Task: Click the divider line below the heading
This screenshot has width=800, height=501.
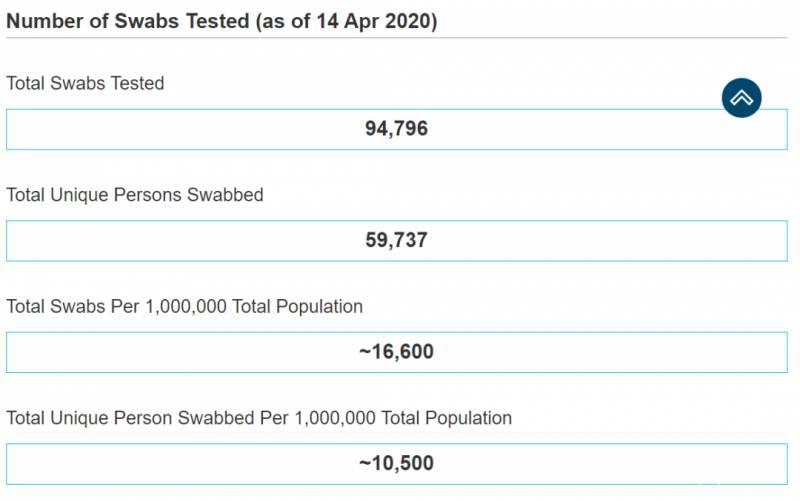Action: (396, 39)
